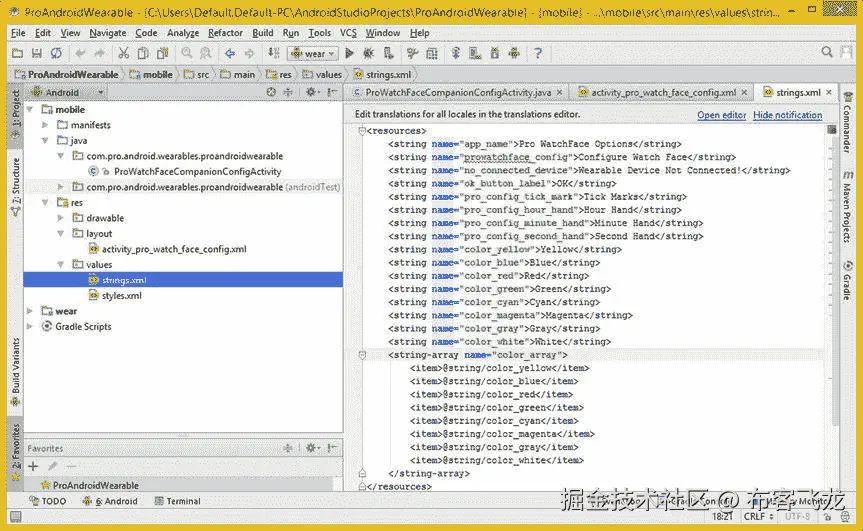Click the Search Everywhere magnifier icon
The image size is (863, 531).
tap(827, 52)
